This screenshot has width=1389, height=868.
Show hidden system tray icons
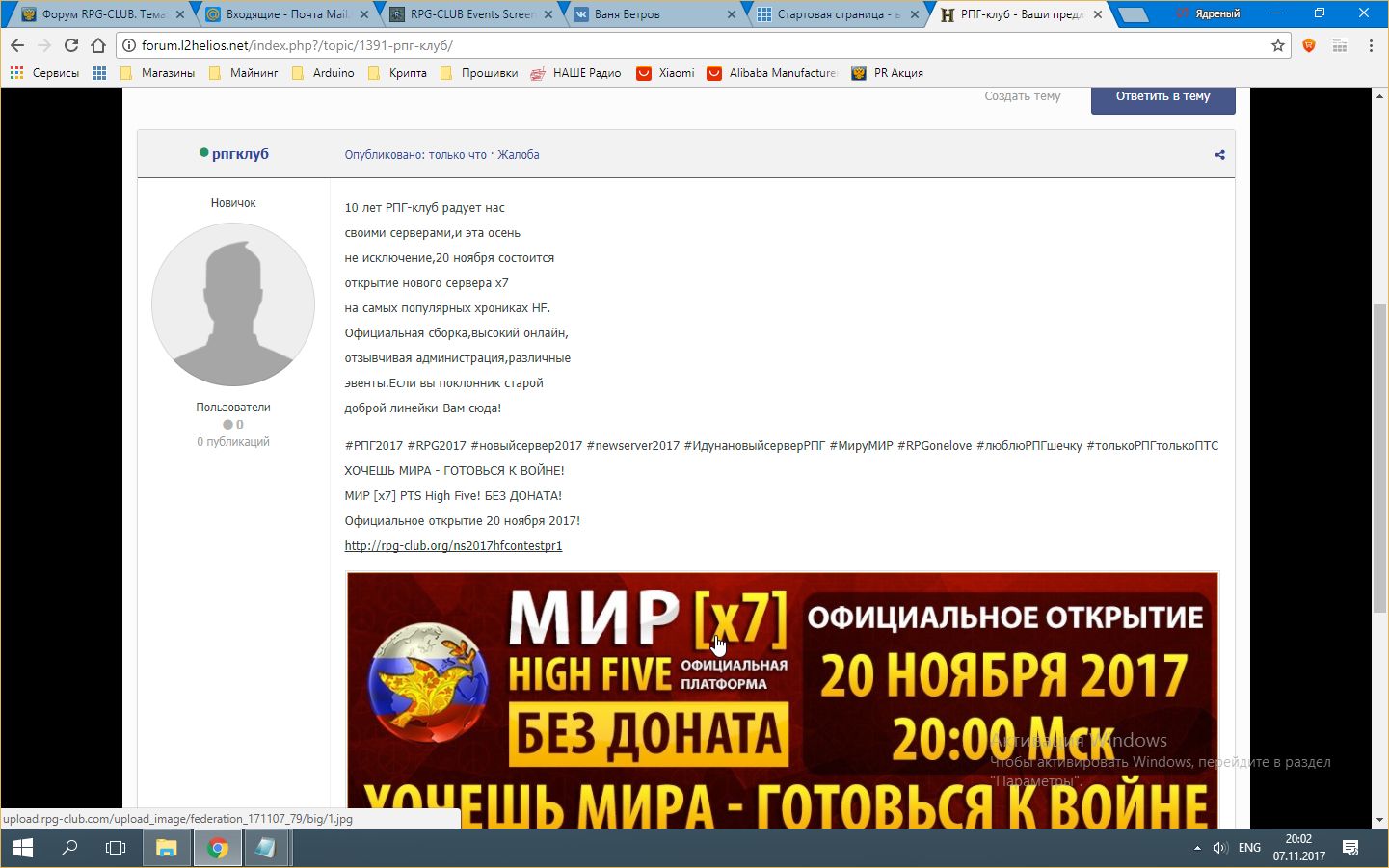tap(1197, 848)
